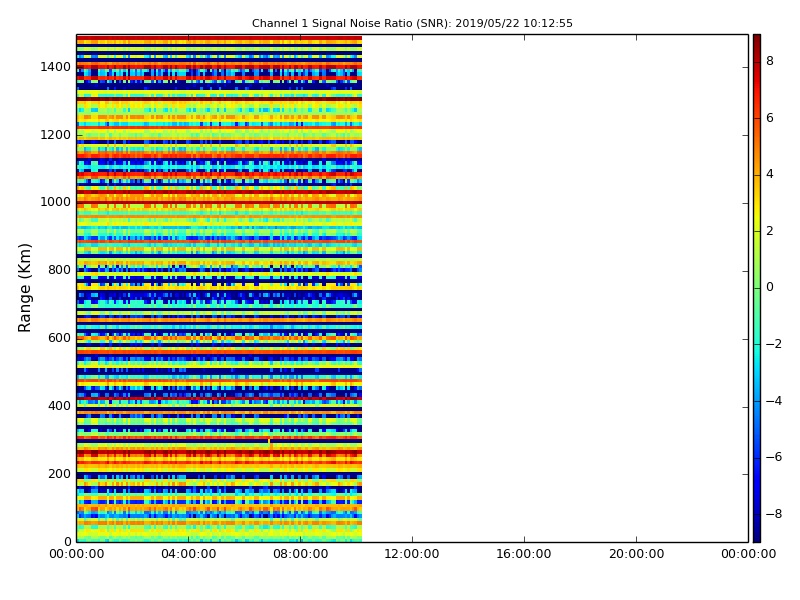This screenshot has height=600, width=800.
Task: Click the 20:00:00 time axis label
Action: click(x=636, y=554)
